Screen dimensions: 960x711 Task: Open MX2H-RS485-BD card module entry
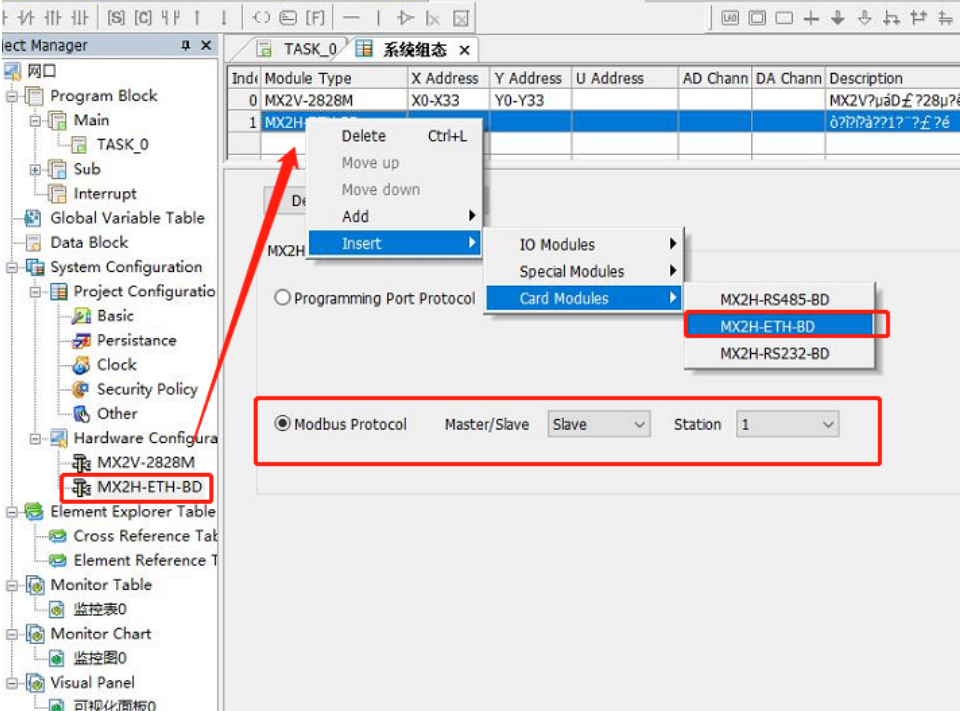(x=774, y=299)
